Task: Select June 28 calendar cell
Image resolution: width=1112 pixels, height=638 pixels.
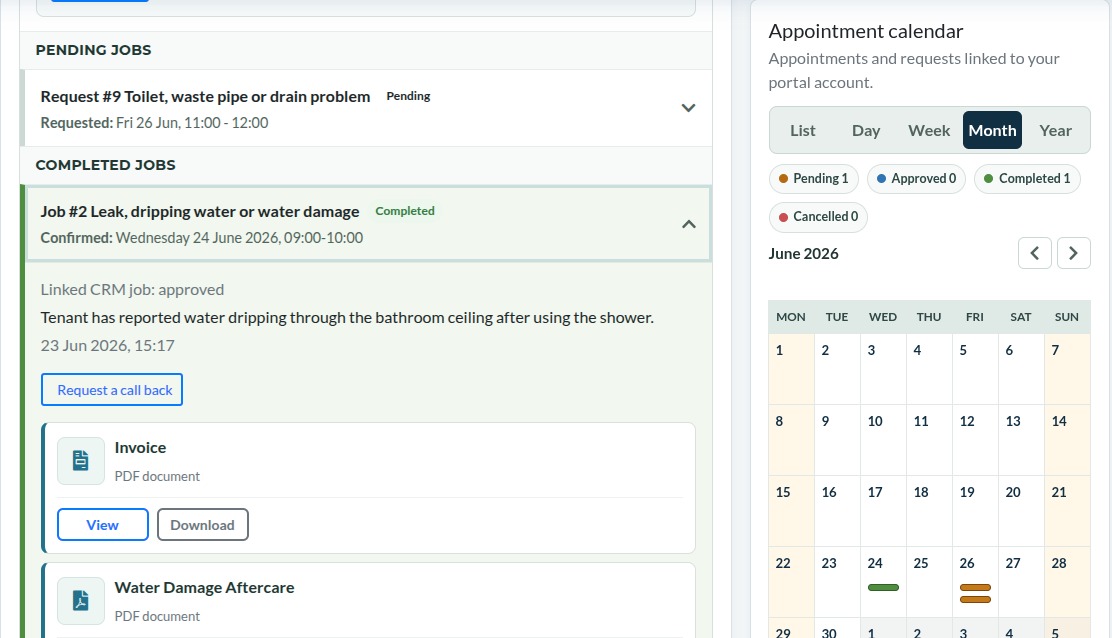Action: tap(1067, 581)
